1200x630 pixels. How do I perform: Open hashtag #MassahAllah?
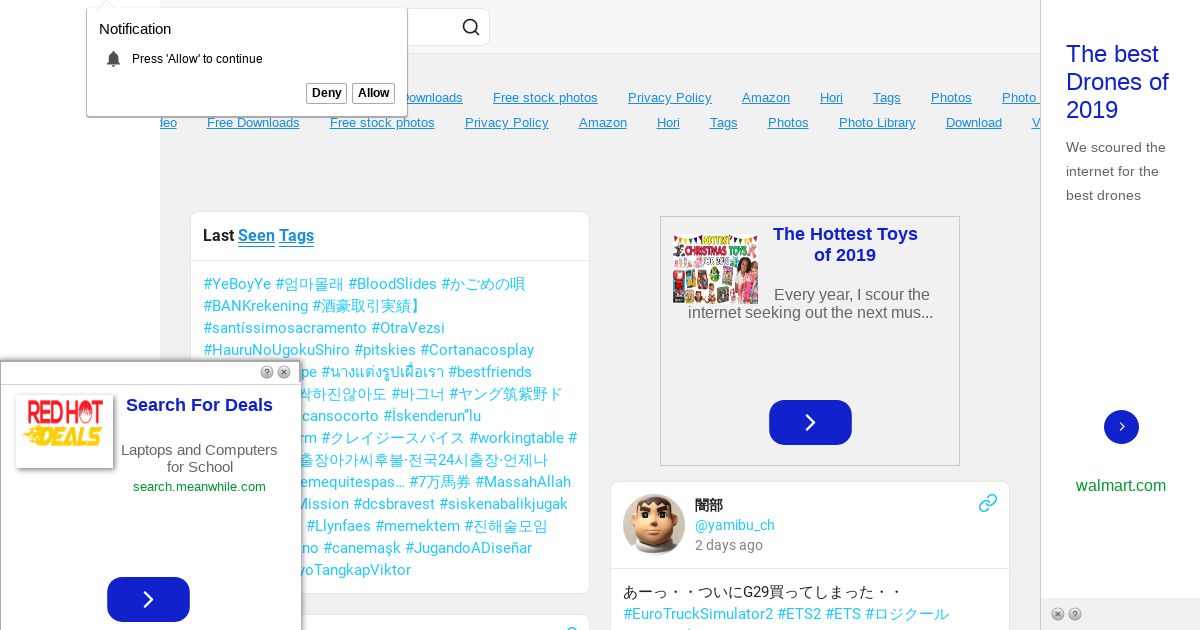[523, 482]
